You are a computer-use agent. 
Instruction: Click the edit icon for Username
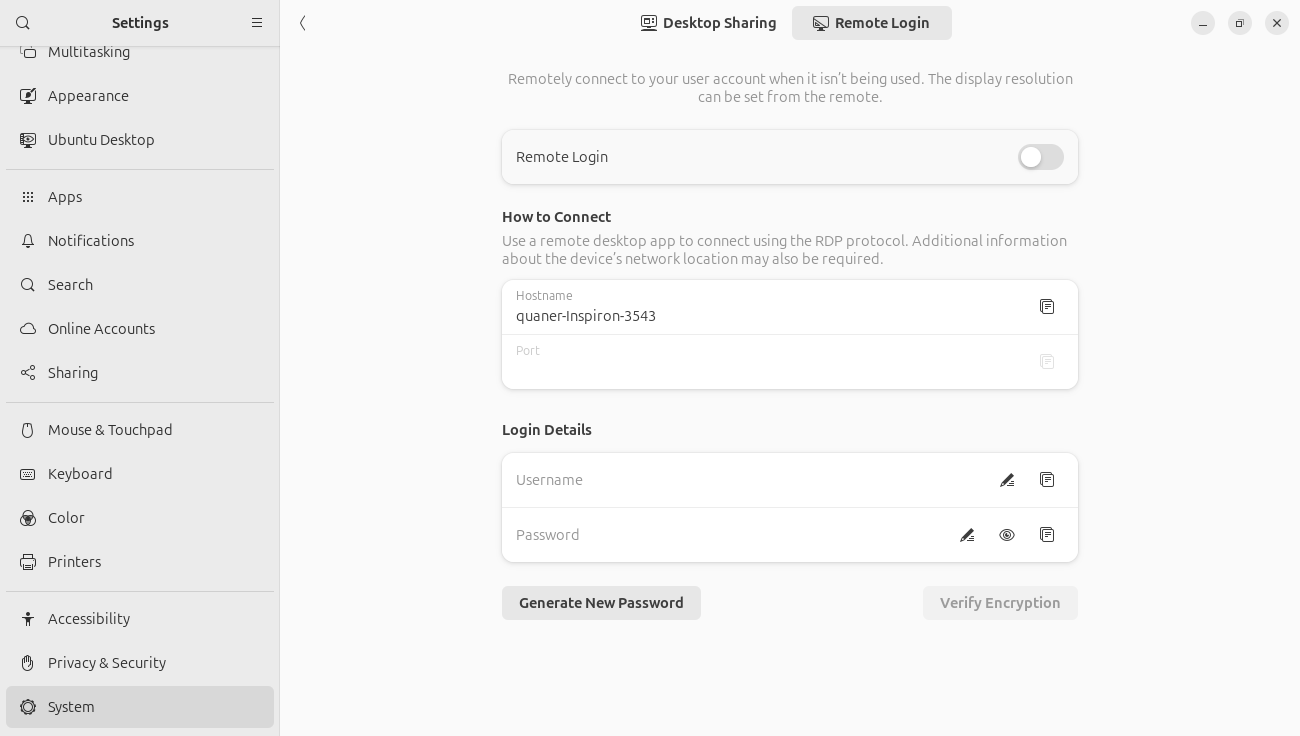tap(1007, 480)
